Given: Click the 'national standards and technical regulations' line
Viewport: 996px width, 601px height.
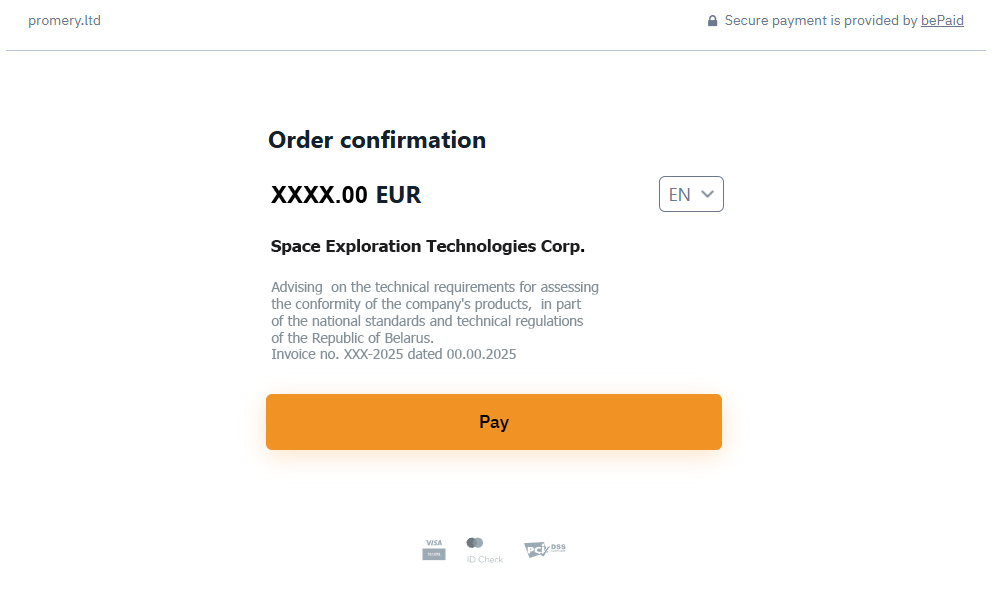Looking at the screenshot, I should click(x=427, y=321).
